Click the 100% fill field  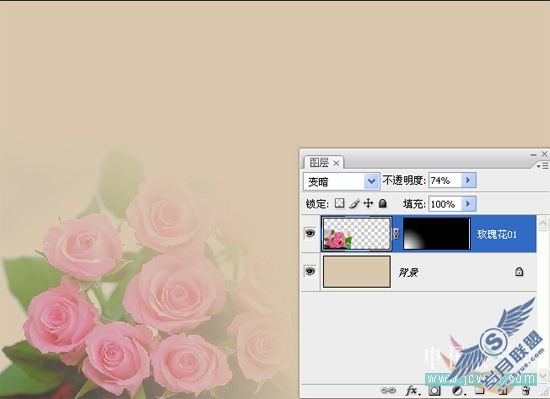pos(444,204)
